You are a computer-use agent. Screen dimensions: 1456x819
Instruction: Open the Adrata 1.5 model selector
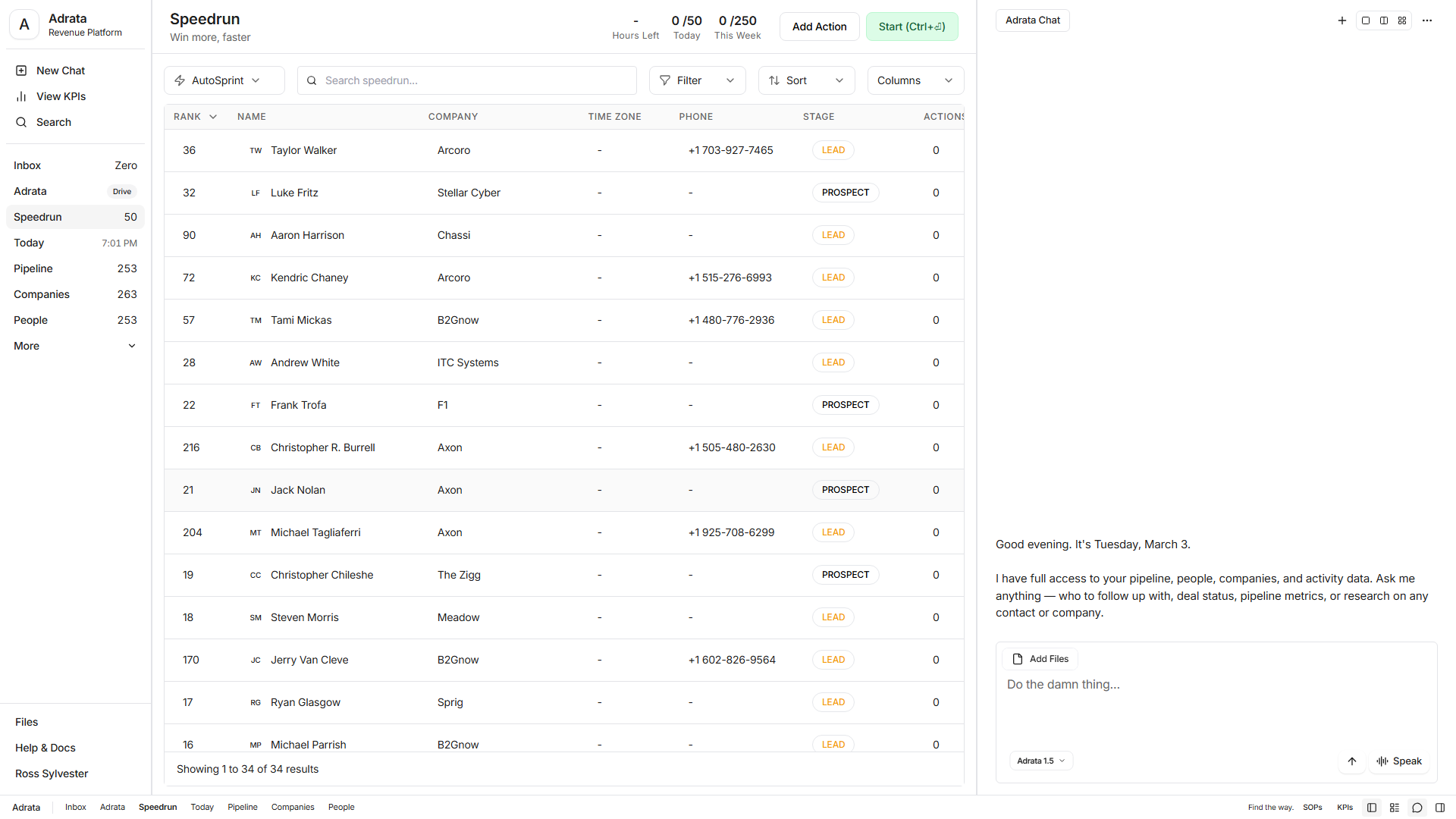[x=1040, y=761]
